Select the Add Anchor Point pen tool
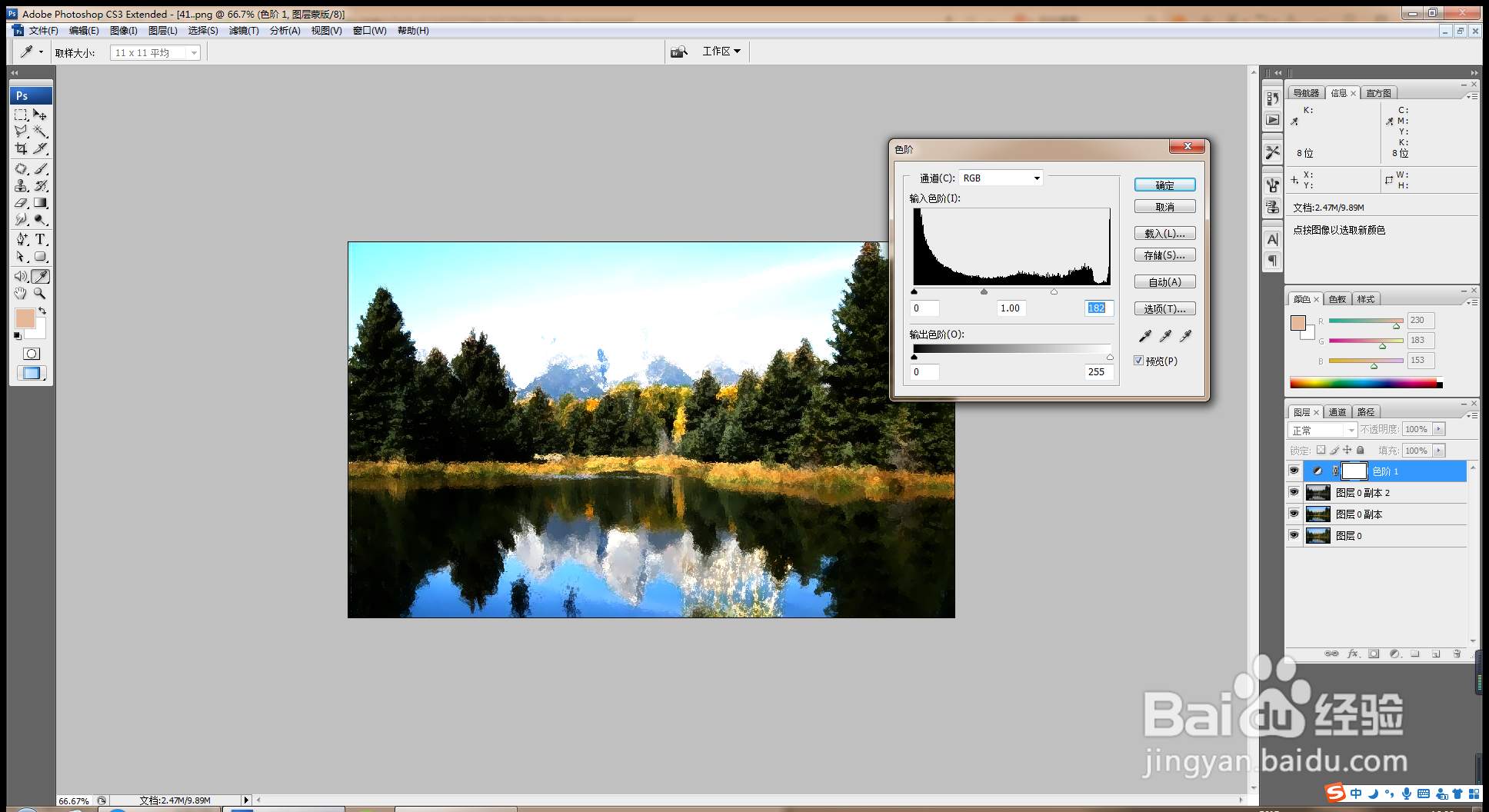The width and height of the screenshot is (1489, 812). click(x=21, y=239)
